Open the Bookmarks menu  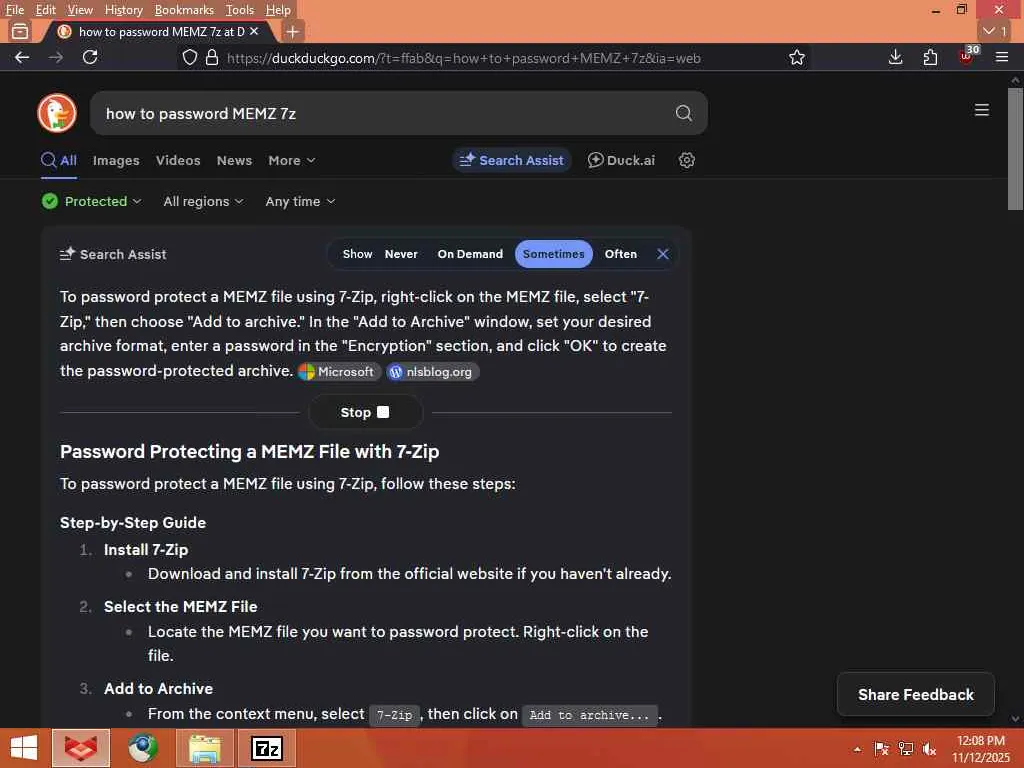point(184,10)
